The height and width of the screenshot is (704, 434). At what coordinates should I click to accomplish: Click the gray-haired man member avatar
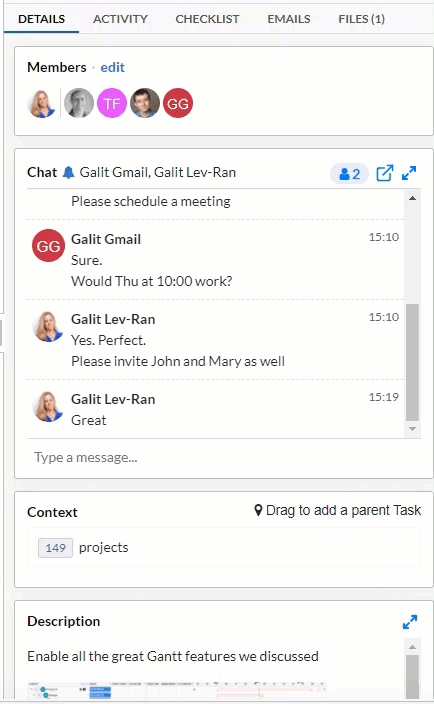[x=79, y=103]
